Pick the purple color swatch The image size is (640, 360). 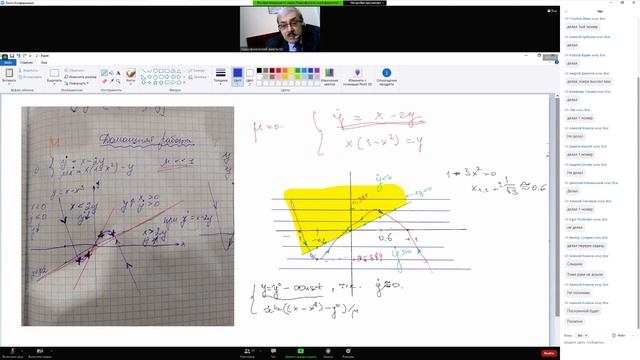point(317,71)
